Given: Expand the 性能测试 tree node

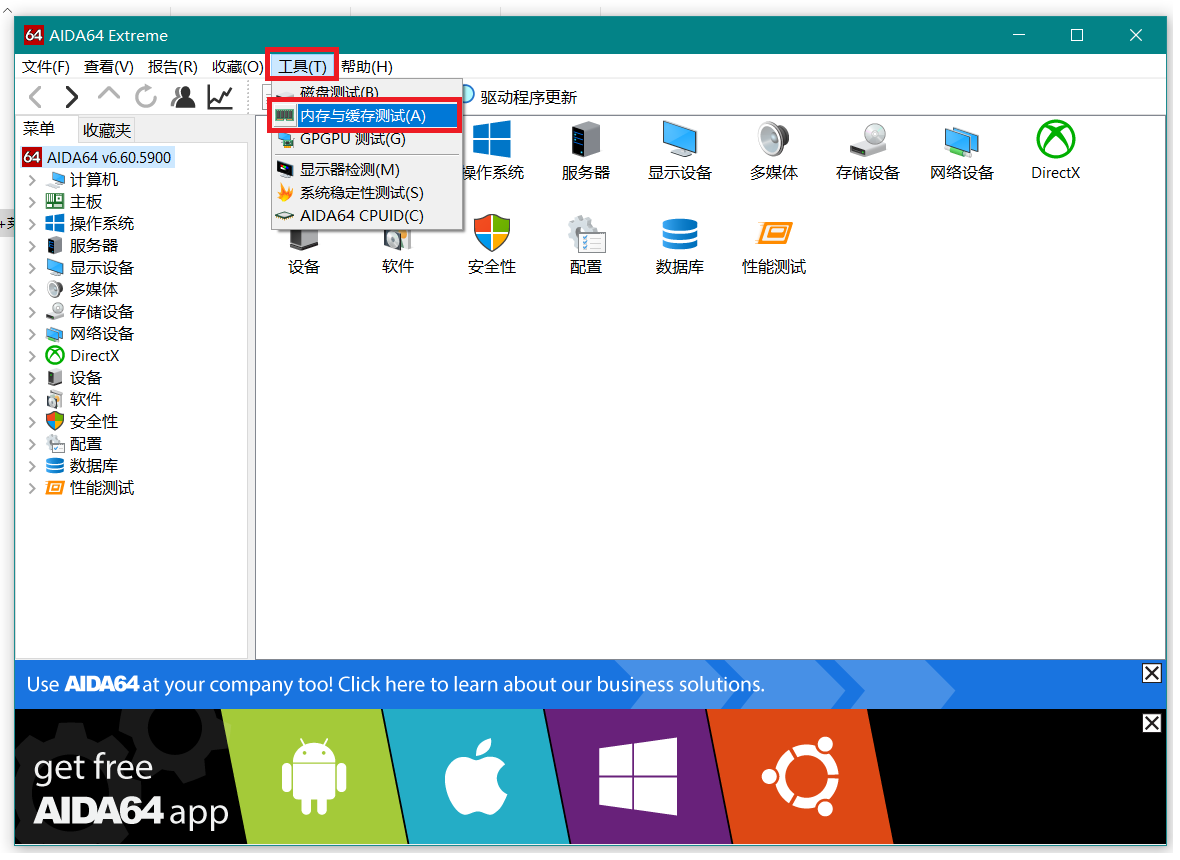Looking at the screenshot, I should [32, 488].
